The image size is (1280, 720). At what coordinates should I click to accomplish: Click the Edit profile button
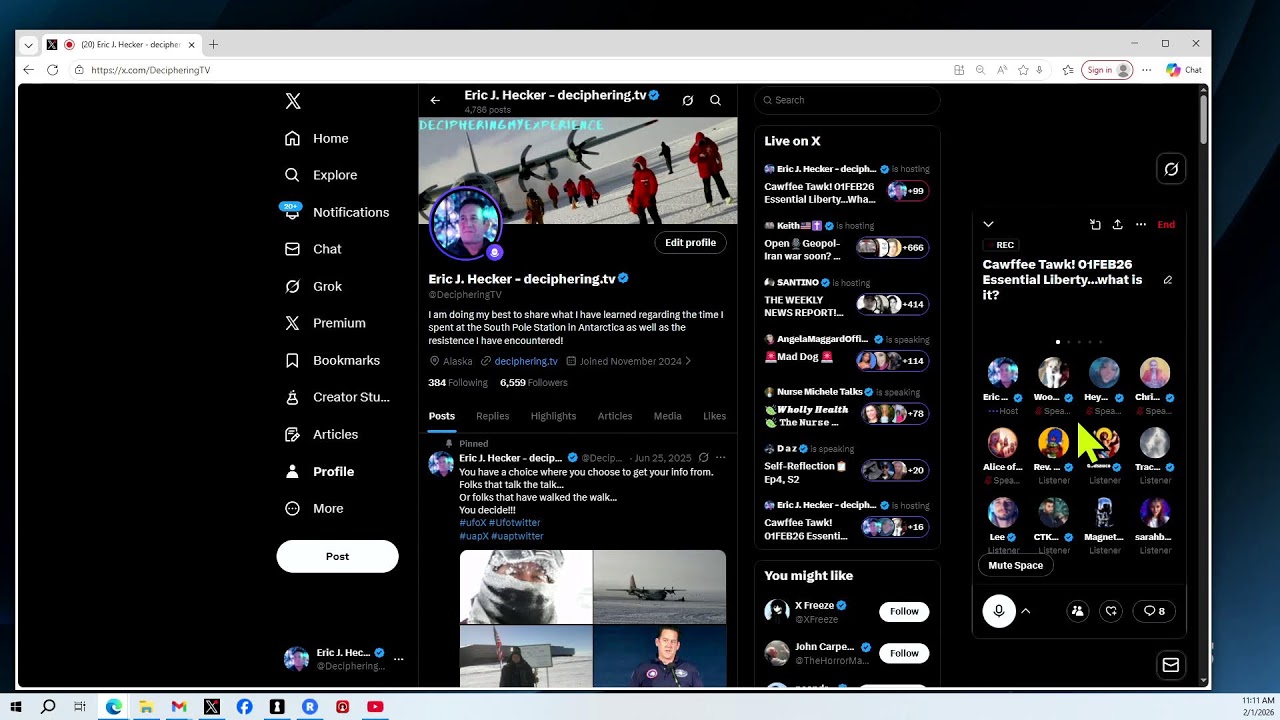click(690, 242)
